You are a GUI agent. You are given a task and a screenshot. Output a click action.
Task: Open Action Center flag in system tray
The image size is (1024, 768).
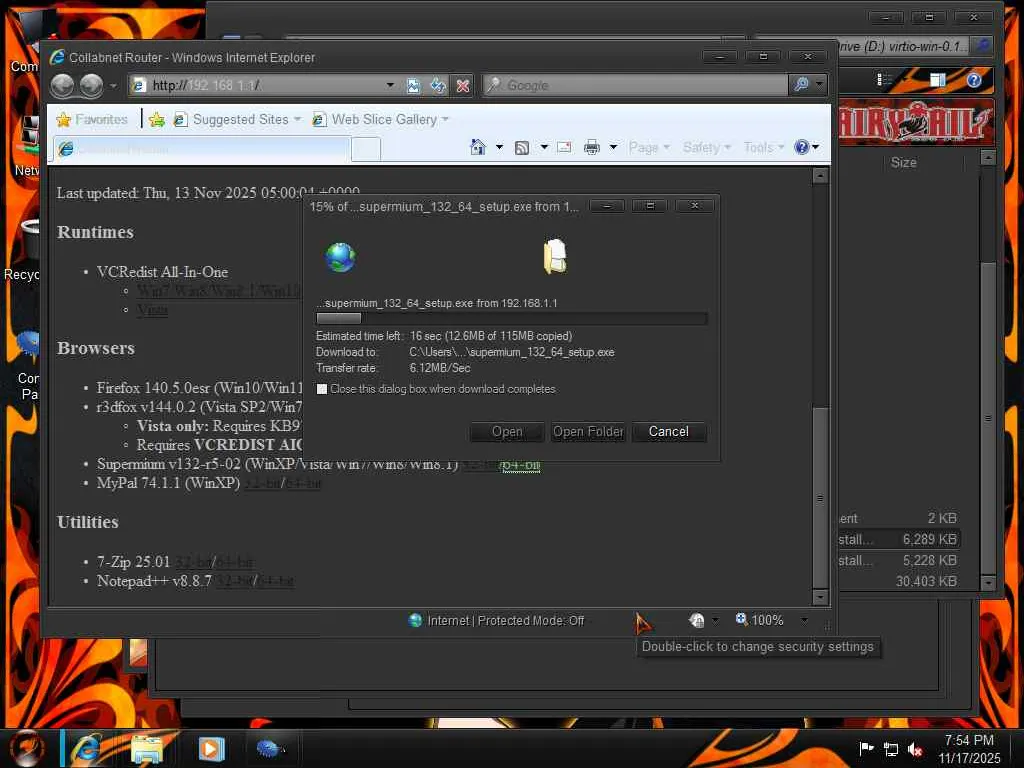click(x=866, y=748)
